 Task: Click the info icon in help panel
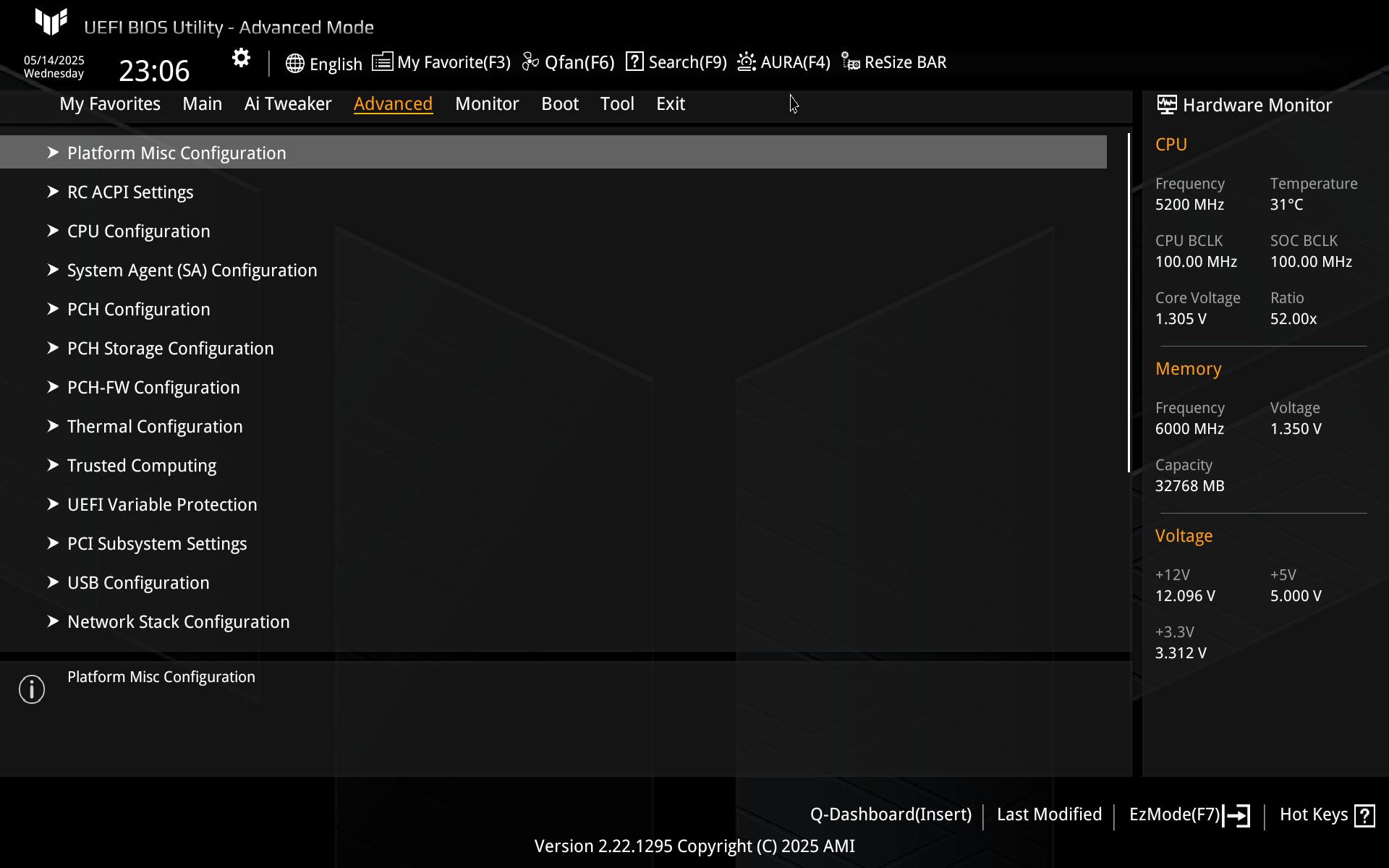click(32, 689)
